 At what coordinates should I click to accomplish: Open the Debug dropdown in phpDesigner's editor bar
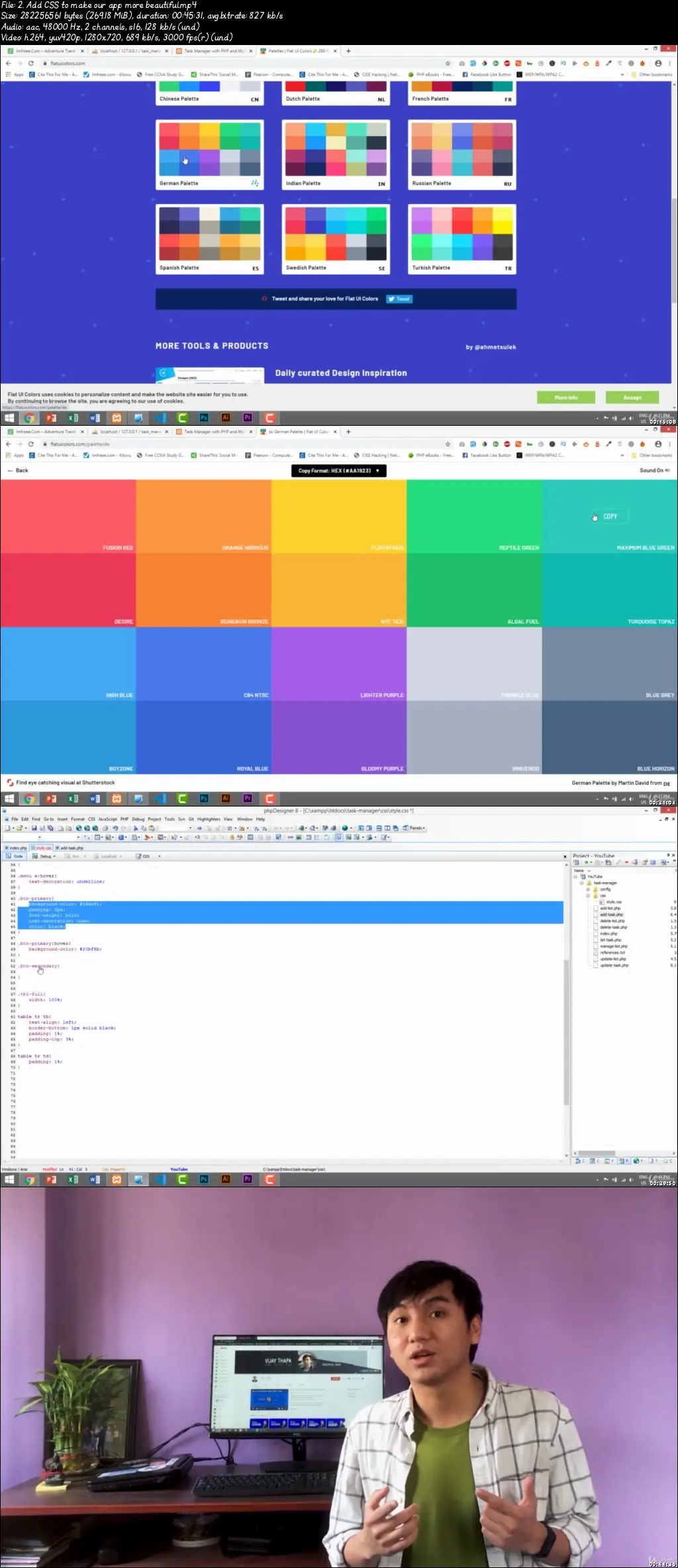[x=44, y=856]
